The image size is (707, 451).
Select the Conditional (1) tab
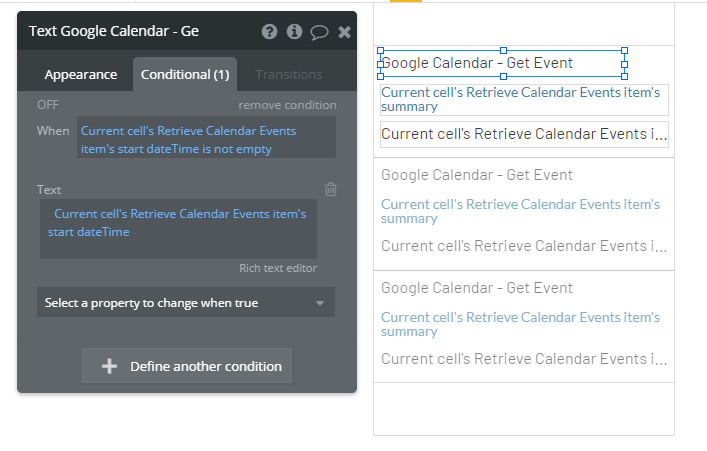click(185, 74)
